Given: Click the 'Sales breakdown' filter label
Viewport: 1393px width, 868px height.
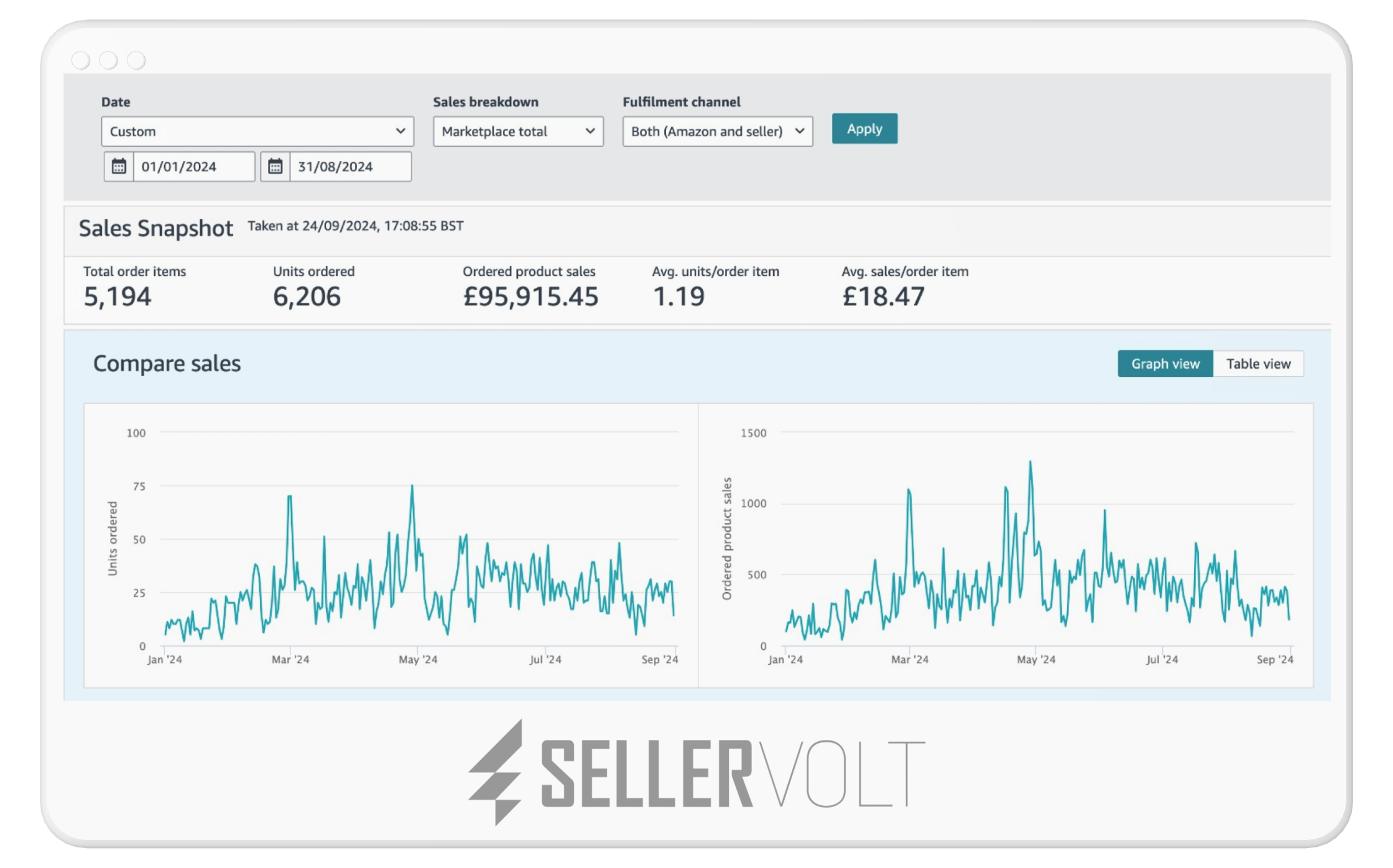Looking at the screenshot, I should coord(486,102).
